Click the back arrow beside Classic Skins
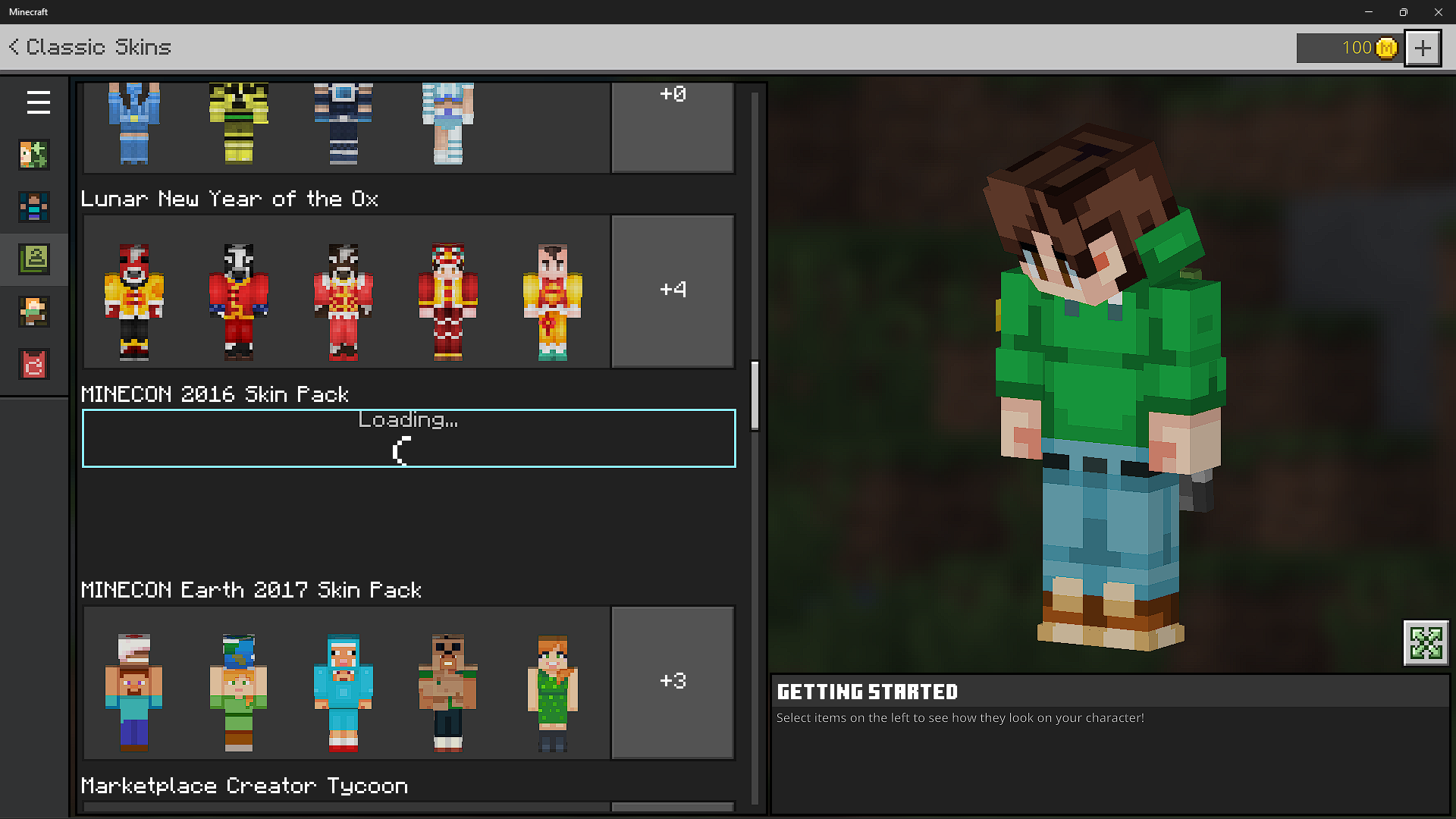Screen dimensions: 1456x819 point(14,47)
